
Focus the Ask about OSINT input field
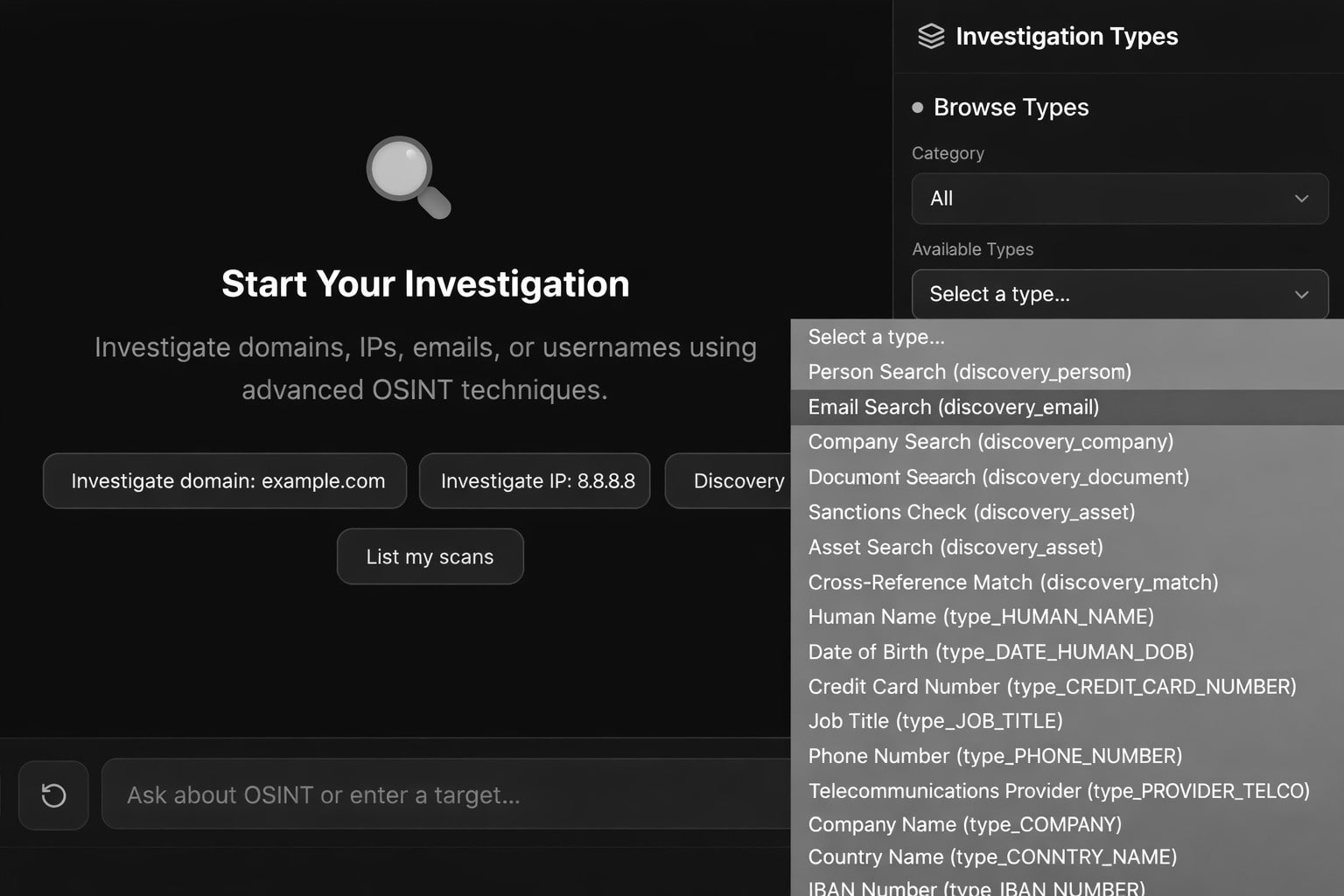click(446, 794)
